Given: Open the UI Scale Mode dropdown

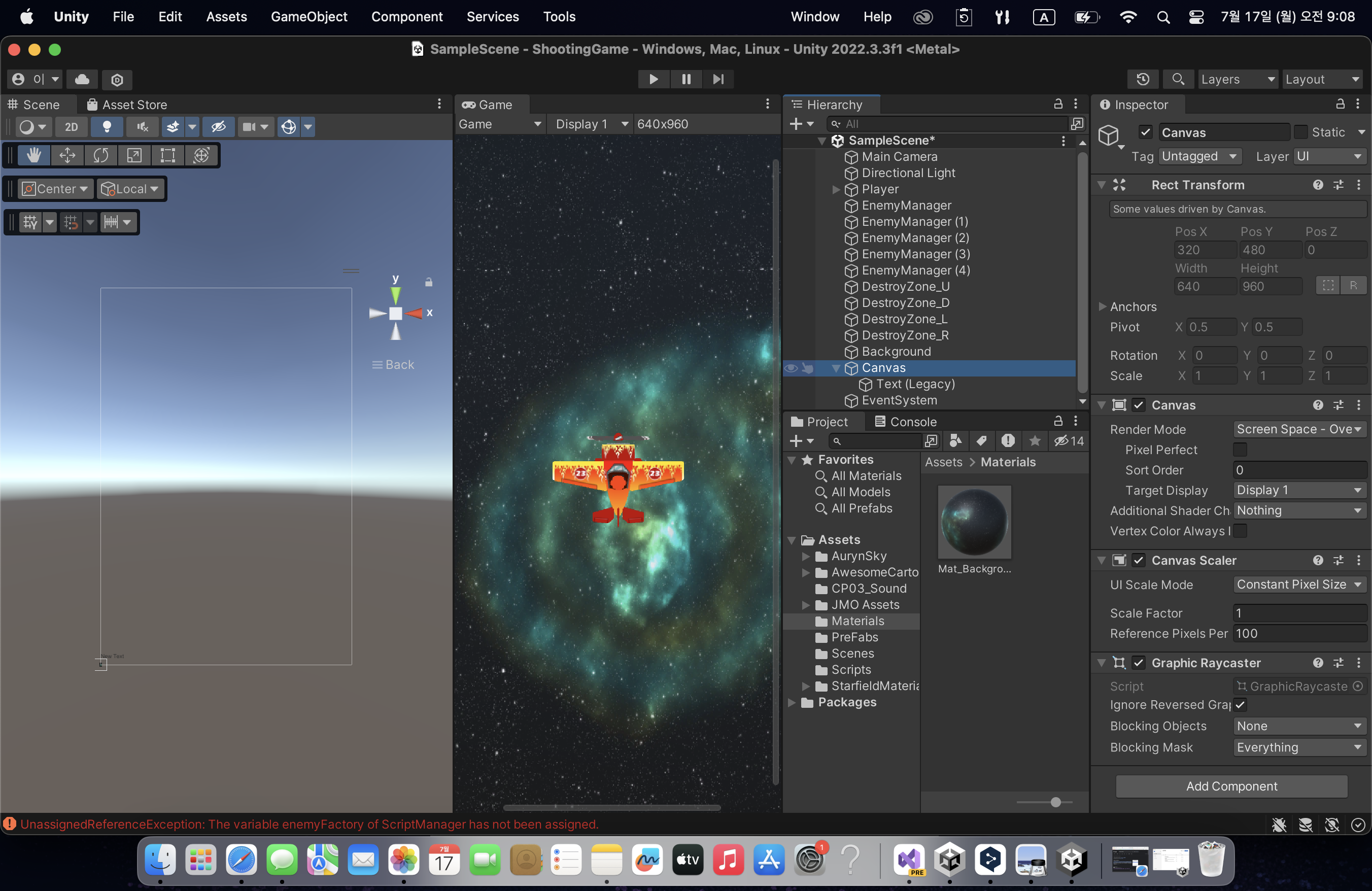Looking at the screenshot, I should 1299,585.
